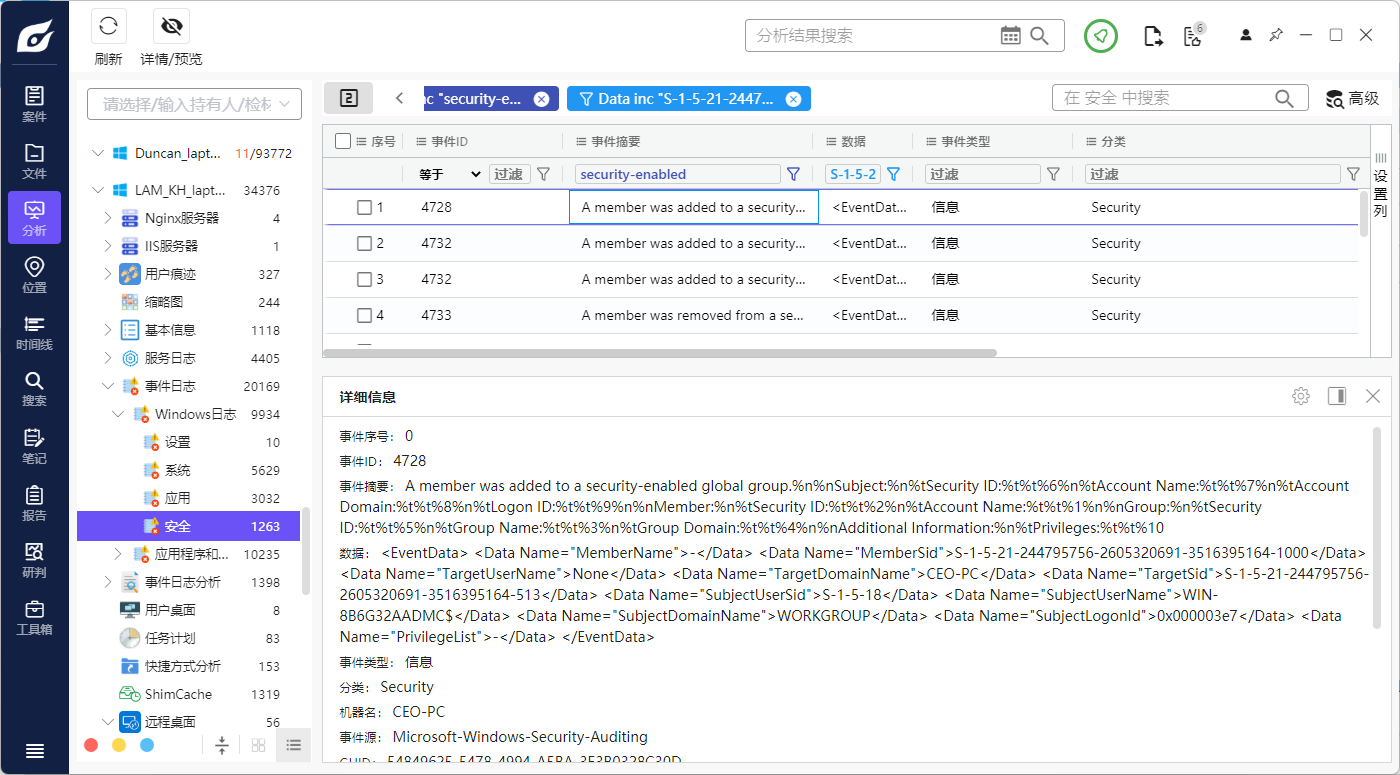Expand the 事件日志分析 tree node
The height and width of the screenshot is (775, 1400).
[108, 582]
